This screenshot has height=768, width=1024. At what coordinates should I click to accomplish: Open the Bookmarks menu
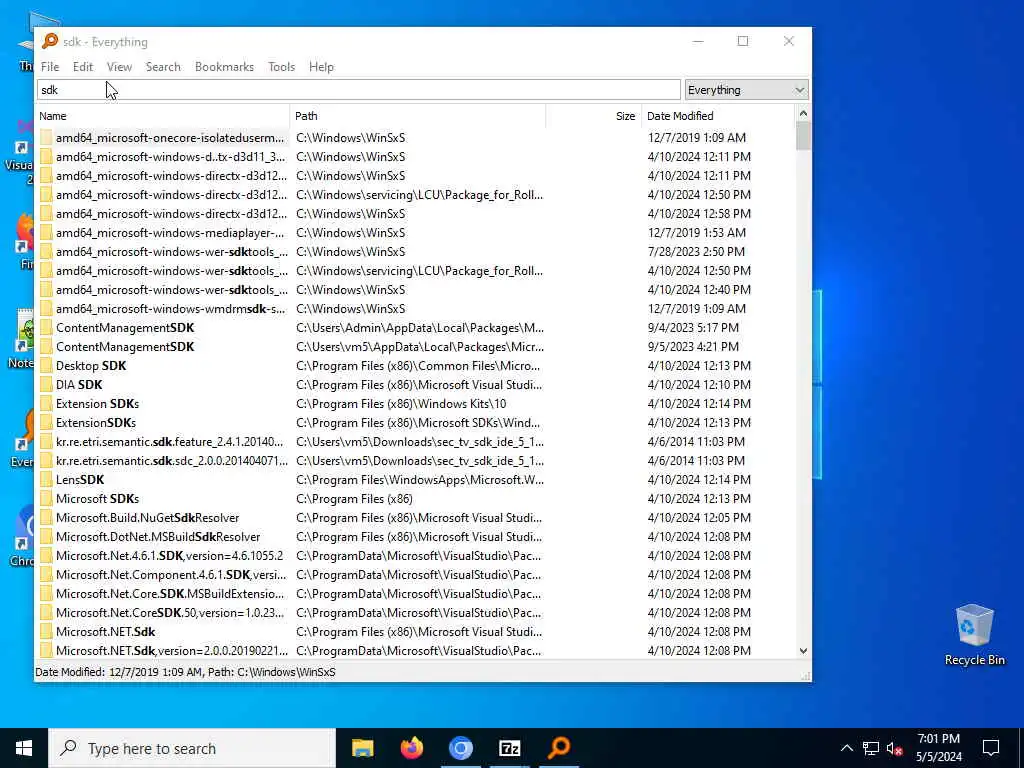224,67
